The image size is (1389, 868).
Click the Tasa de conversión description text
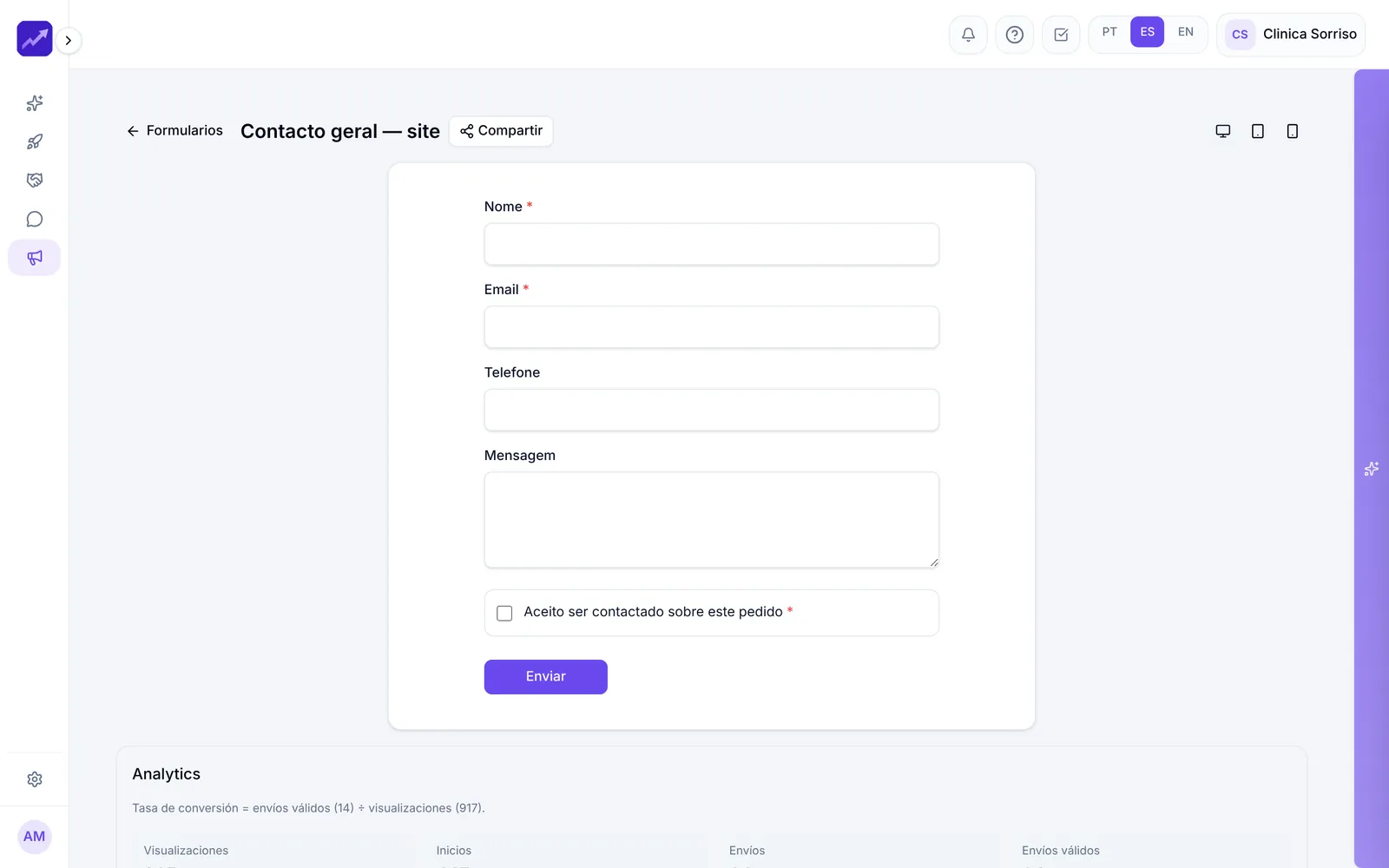[x=308, y=808]
